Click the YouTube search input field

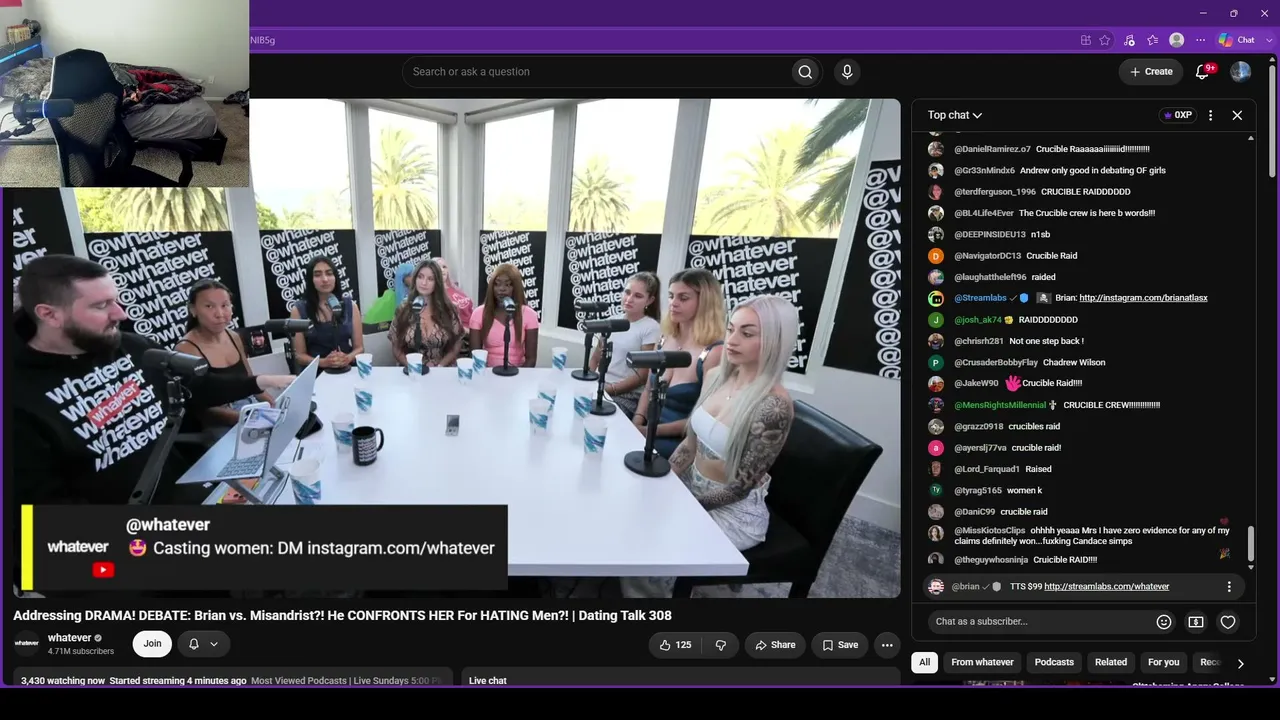[596, 72]
